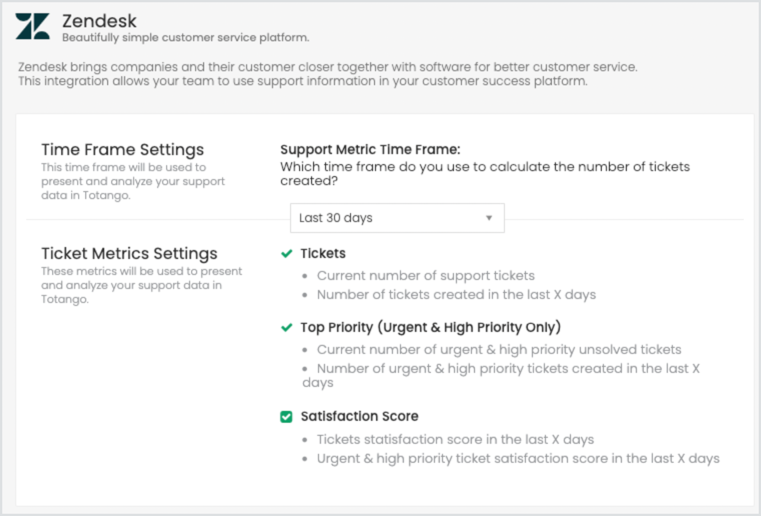Click the Time Frame Settings description text

(133, 181)
